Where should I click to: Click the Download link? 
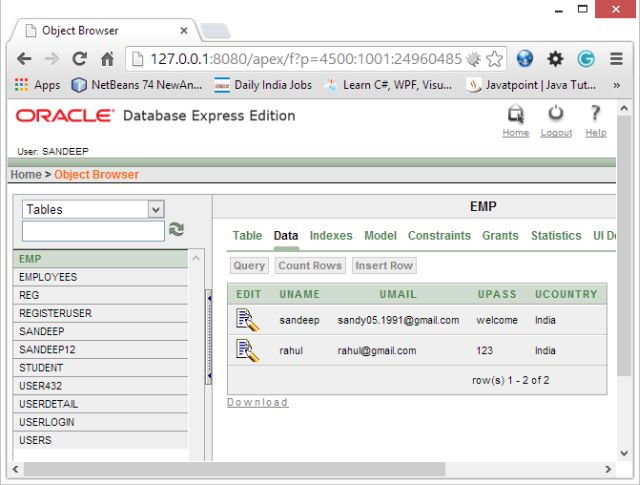(x=258, y=403)
